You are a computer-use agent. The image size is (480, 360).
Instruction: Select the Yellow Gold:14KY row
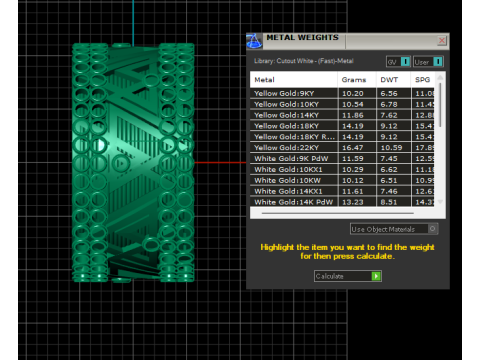pyautogui.click(x=342, y=115)
